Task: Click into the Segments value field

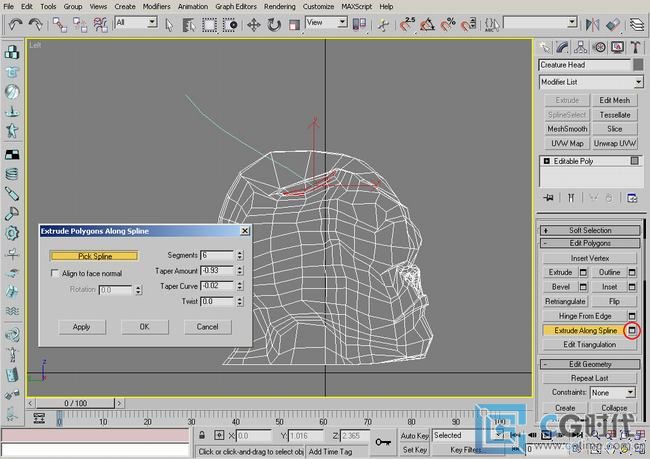Action: pos(217,255)
